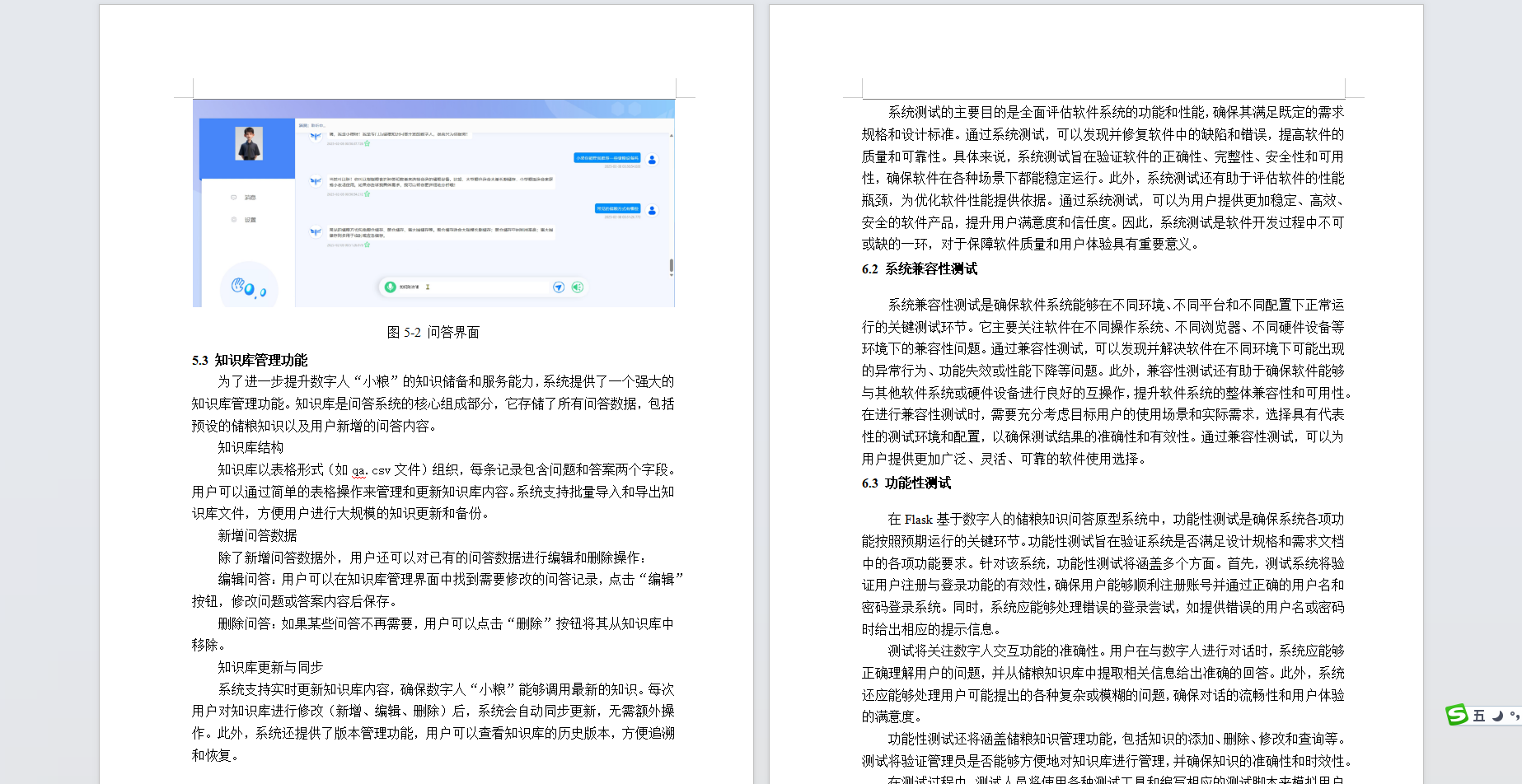Click the green speaker icon in the figure
The height and width of the screenshot is (784, 1522).
point(577,287)
